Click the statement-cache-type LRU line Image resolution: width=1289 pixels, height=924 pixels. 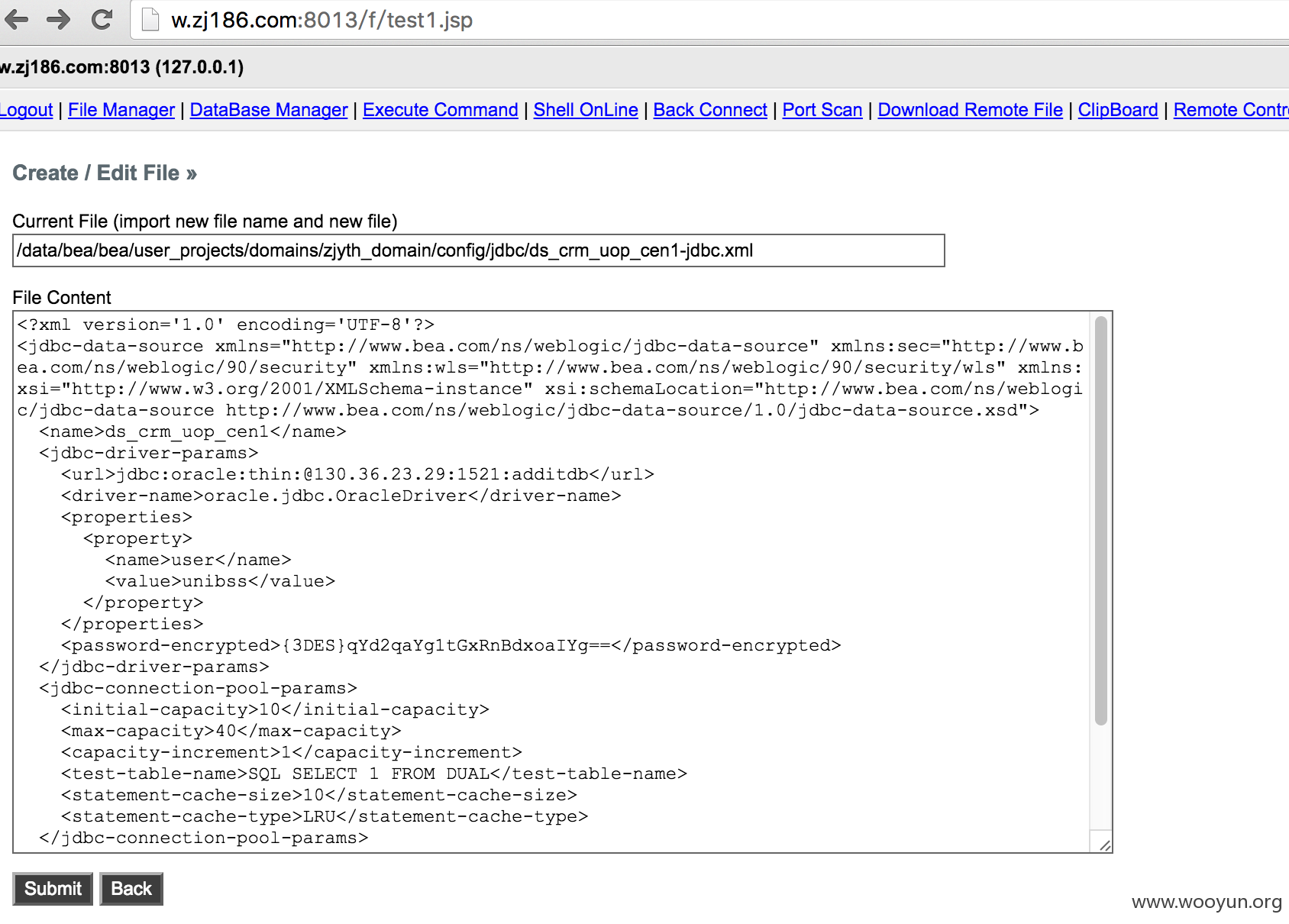tap(325, 816)
